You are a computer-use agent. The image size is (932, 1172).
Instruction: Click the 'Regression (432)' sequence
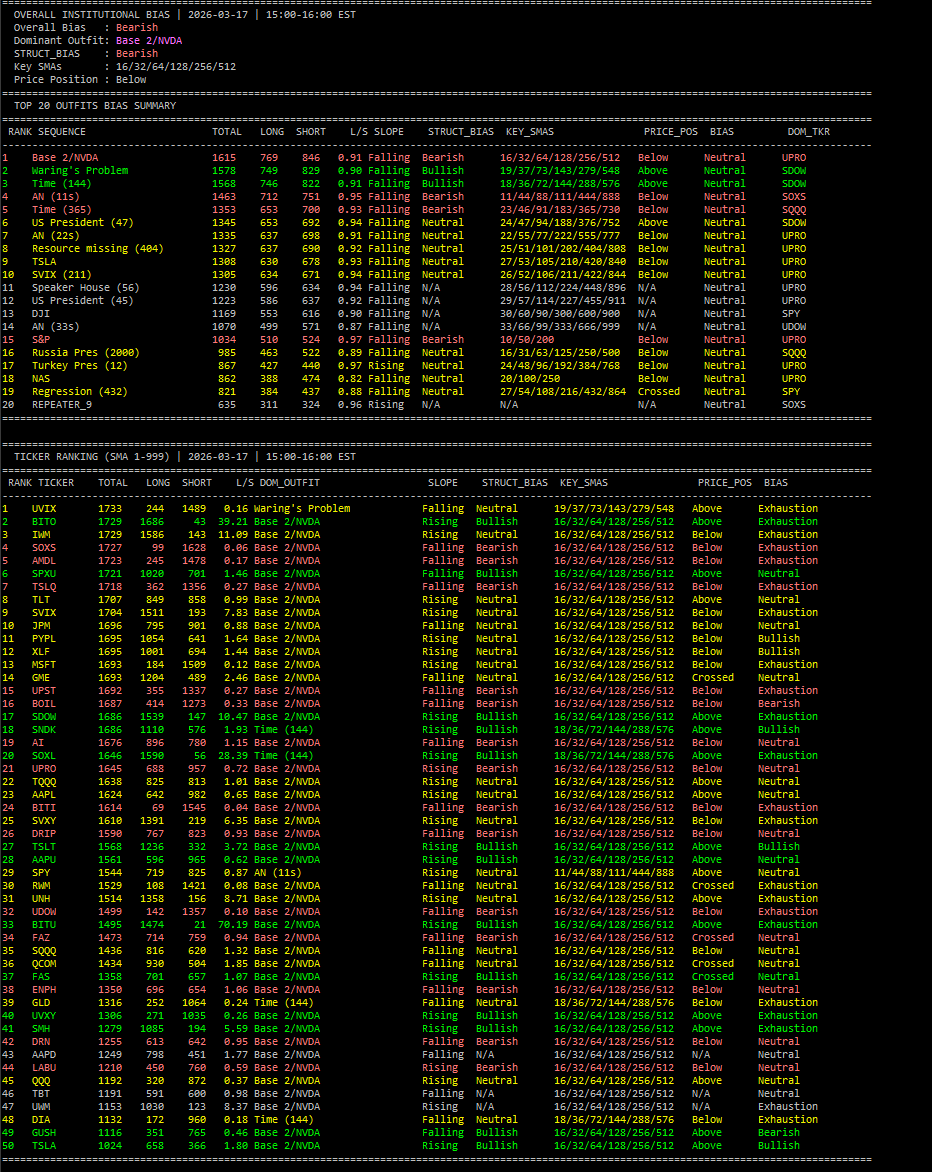pos(80,392)
